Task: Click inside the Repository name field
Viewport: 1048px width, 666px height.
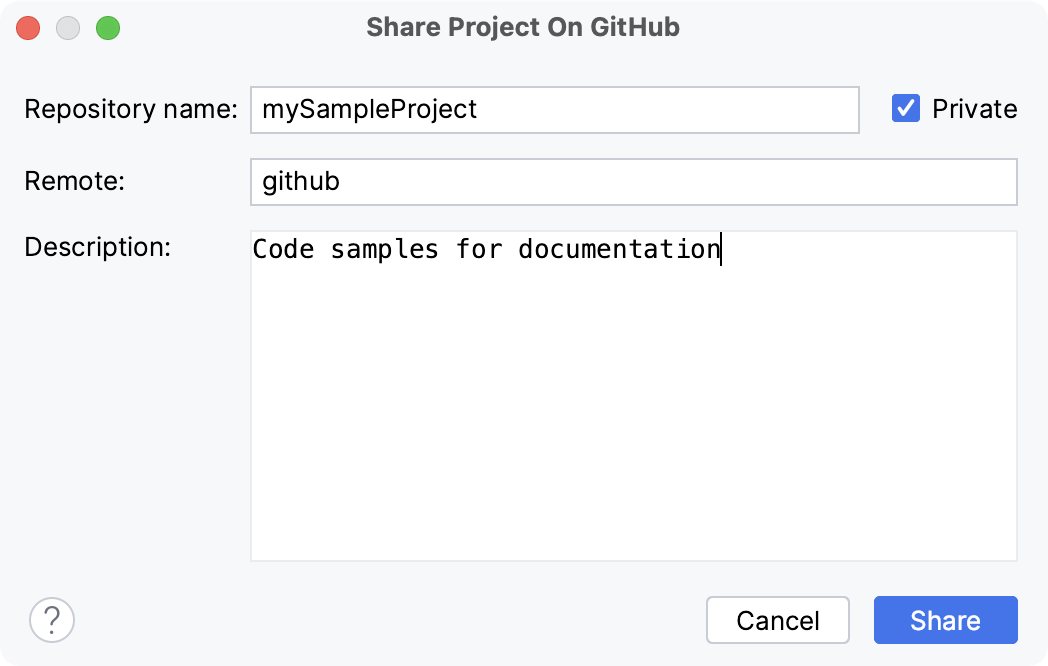Action: pos(555,110)
